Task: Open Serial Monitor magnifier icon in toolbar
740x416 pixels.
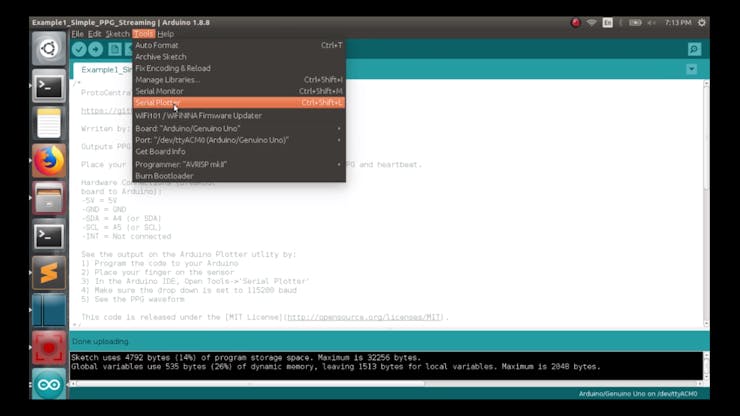Action: pyautogui.click(x=694, y=49)
